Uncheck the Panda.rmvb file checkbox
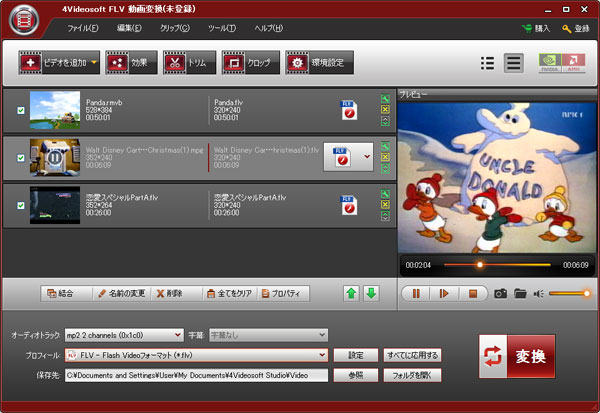 21,110
